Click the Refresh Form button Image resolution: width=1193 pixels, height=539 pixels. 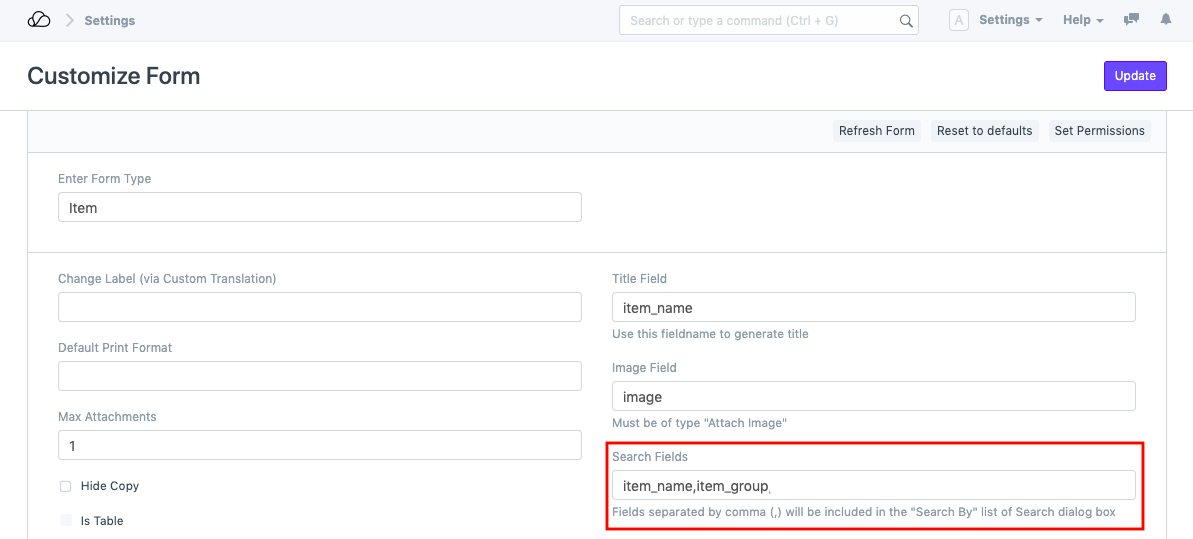pos(876,131)
